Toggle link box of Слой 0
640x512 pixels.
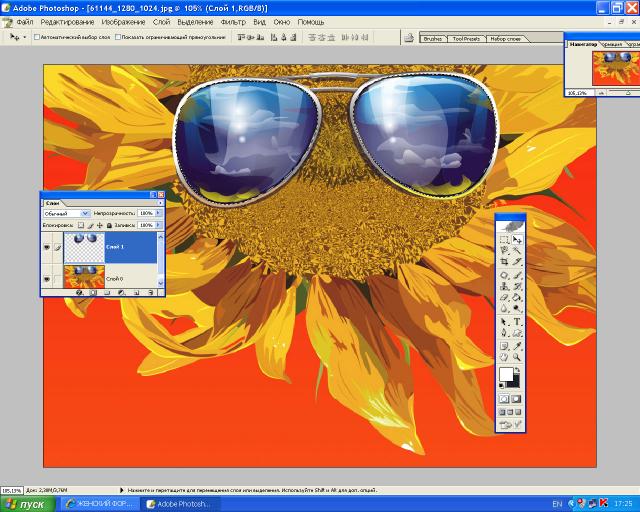pos(58,279)
